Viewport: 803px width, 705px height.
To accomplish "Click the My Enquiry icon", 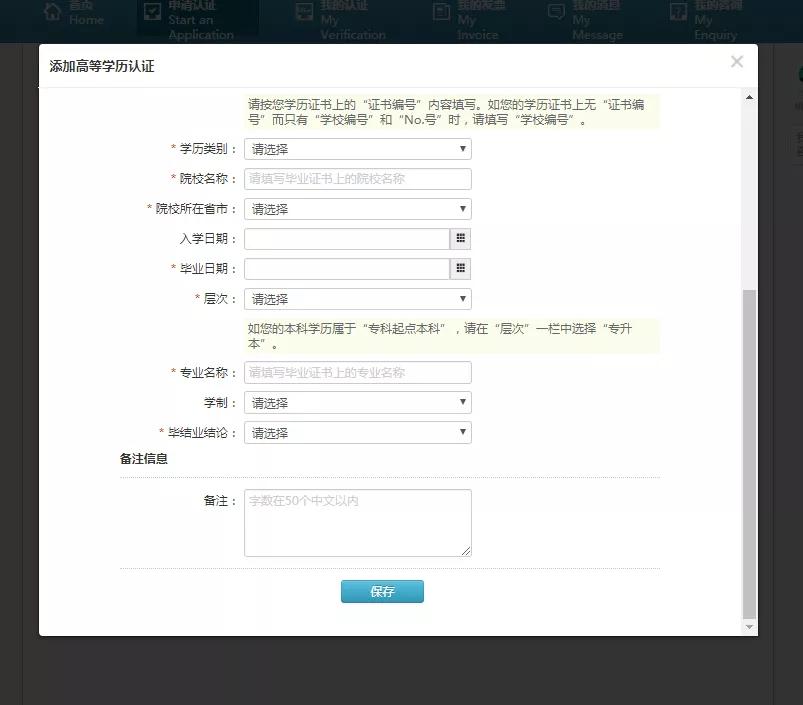I will pyautogui.click(x=678, y=13).
